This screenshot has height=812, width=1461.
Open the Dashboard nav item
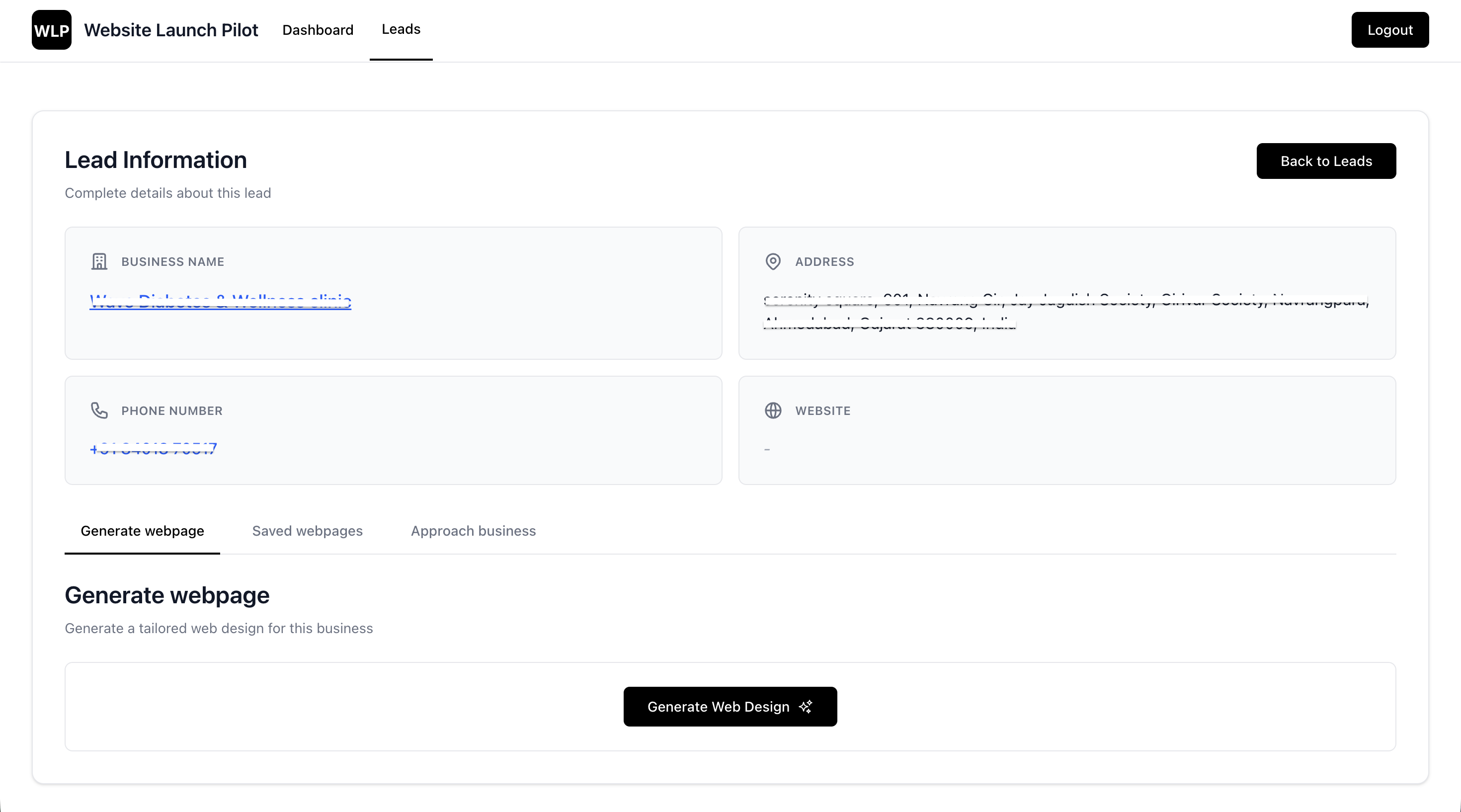(318, 30)
